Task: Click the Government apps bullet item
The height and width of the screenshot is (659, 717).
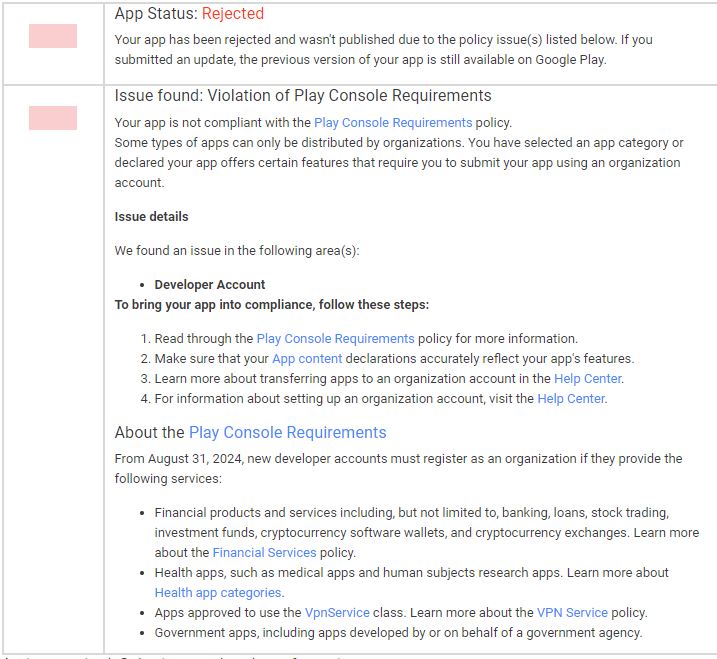Action: coord(398,633)
